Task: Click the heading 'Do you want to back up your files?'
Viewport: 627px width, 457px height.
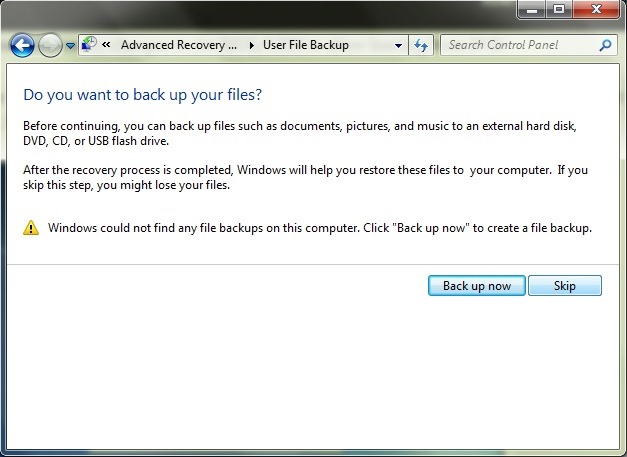Action: click(x=142, y=95)
